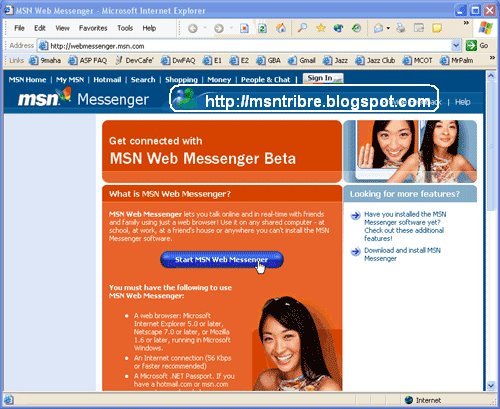500x409 pixels.
Task: Open the Back button history dropdown arrow
Action: coord(205,29)
